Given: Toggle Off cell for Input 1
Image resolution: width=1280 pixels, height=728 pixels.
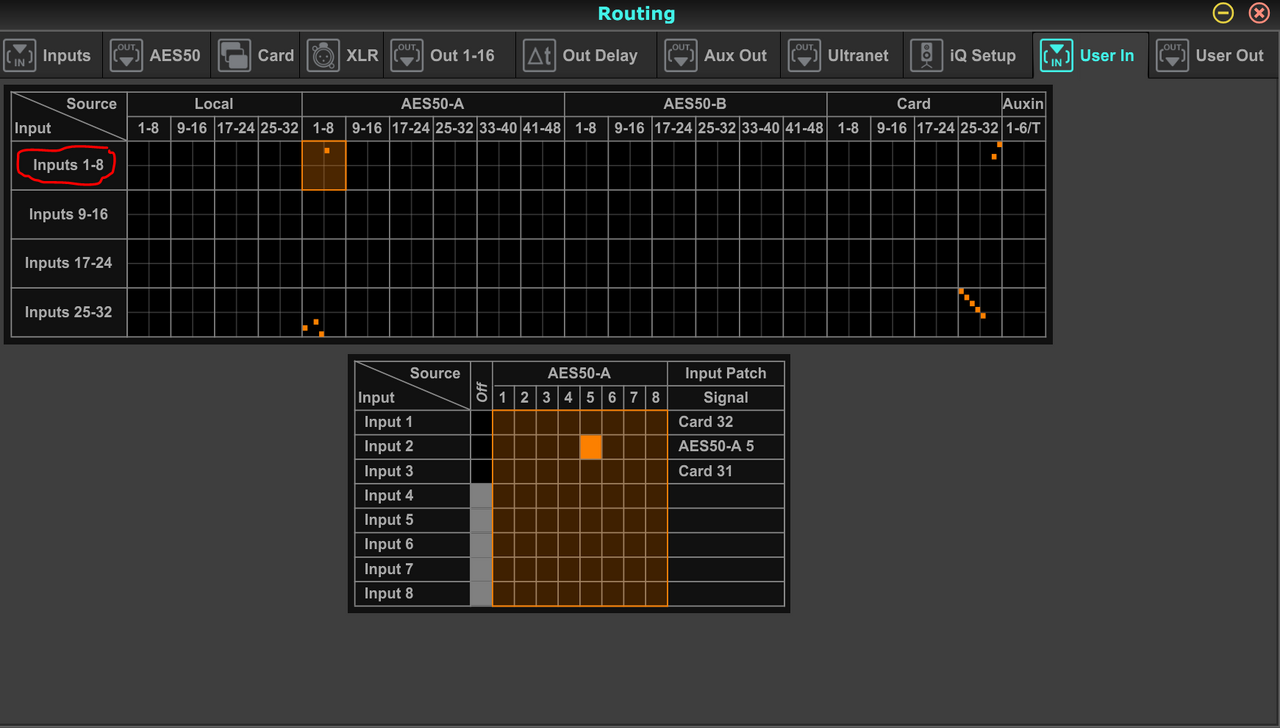Looking at the screenshot, I should pos(481,422).
